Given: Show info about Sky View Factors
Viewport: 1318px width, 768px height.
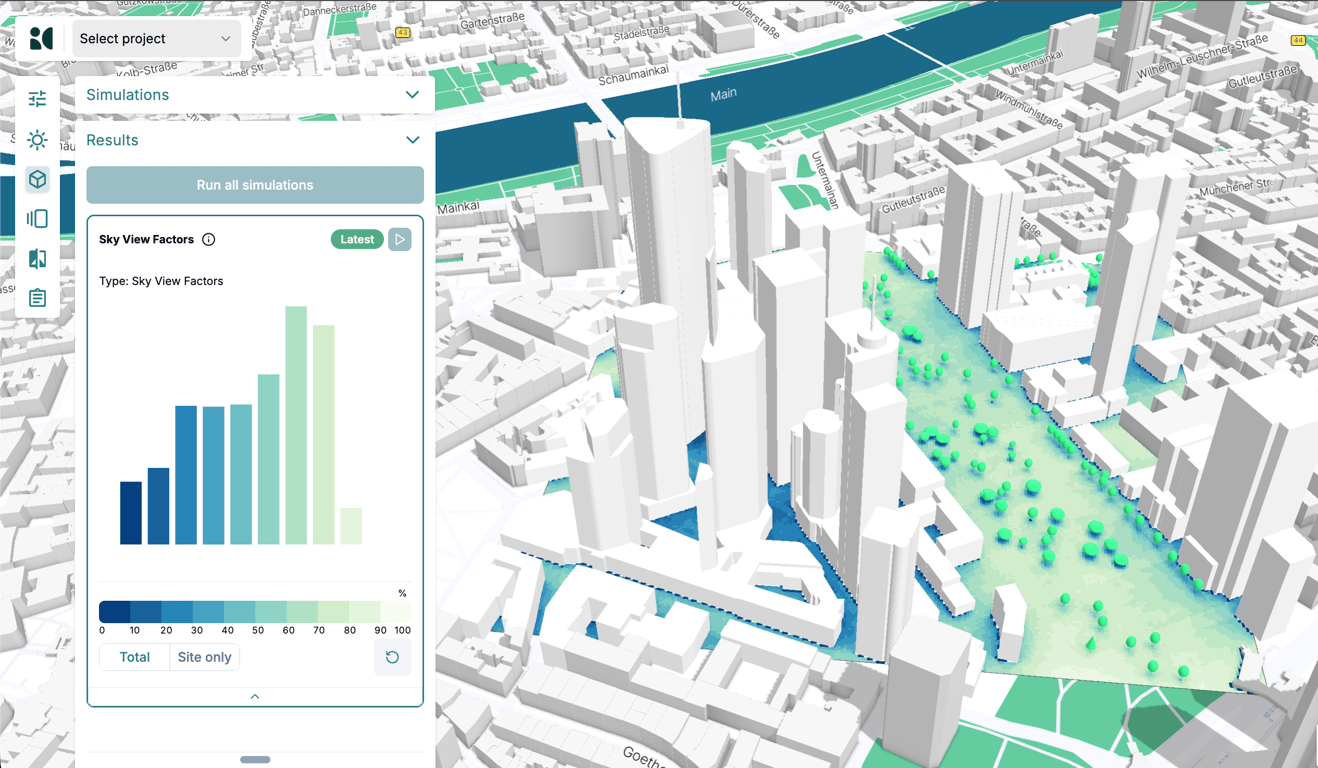Looking at the screenshot, I should (x=209, y=240).
